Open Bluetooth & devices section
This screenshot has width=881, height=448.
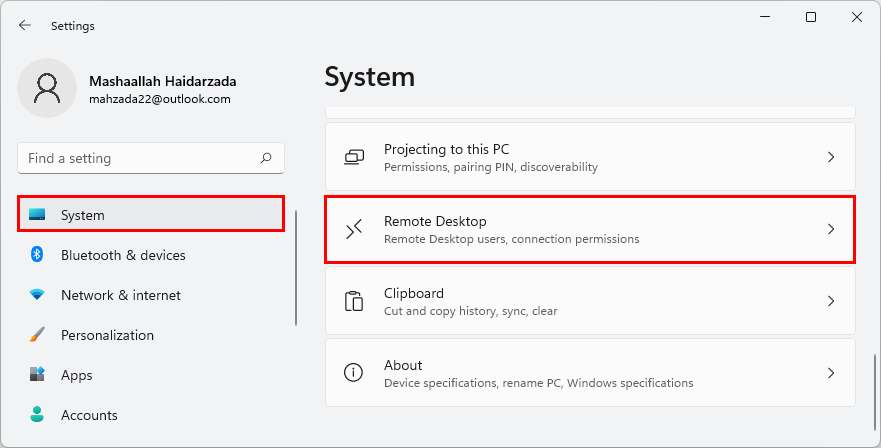pos(123,255)
